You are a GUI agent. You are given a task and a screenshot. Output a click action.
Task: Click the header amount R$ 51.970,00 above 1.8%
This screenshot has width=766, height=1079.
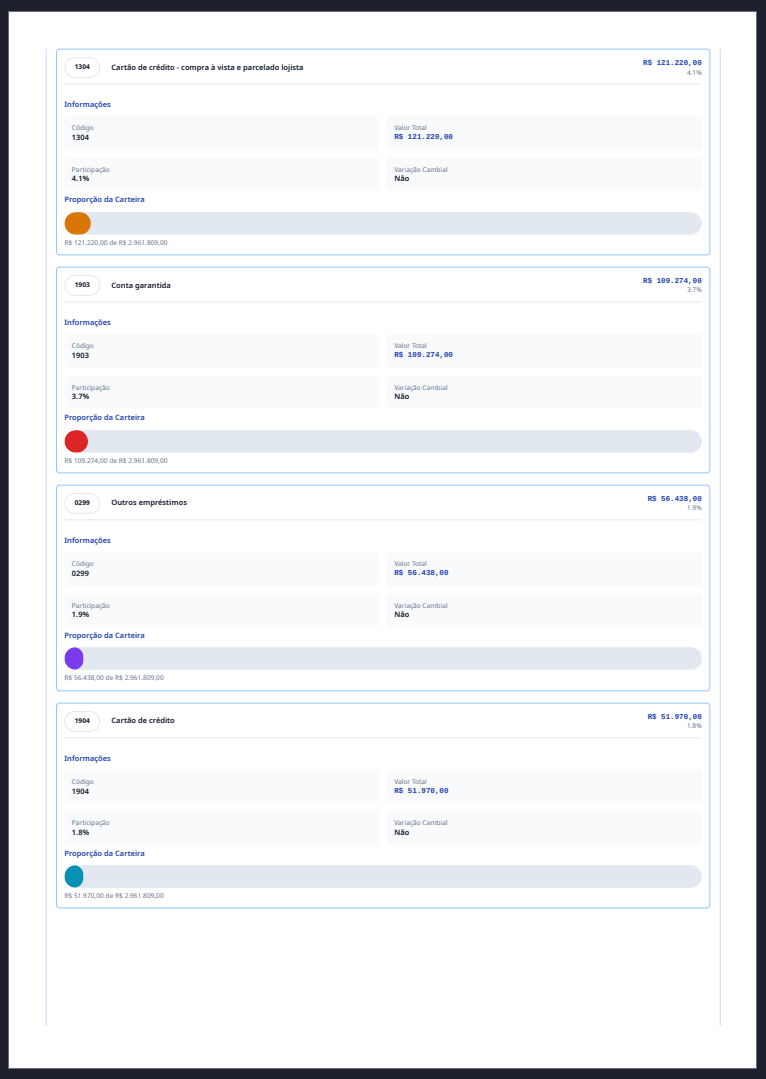674,717
